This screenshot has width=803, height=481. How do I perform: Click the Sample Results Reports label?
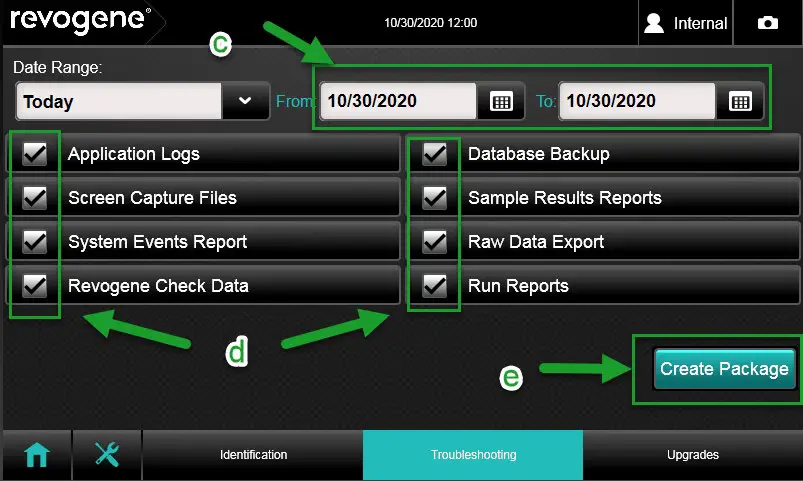pyautogui.click(x=565, y=198)
